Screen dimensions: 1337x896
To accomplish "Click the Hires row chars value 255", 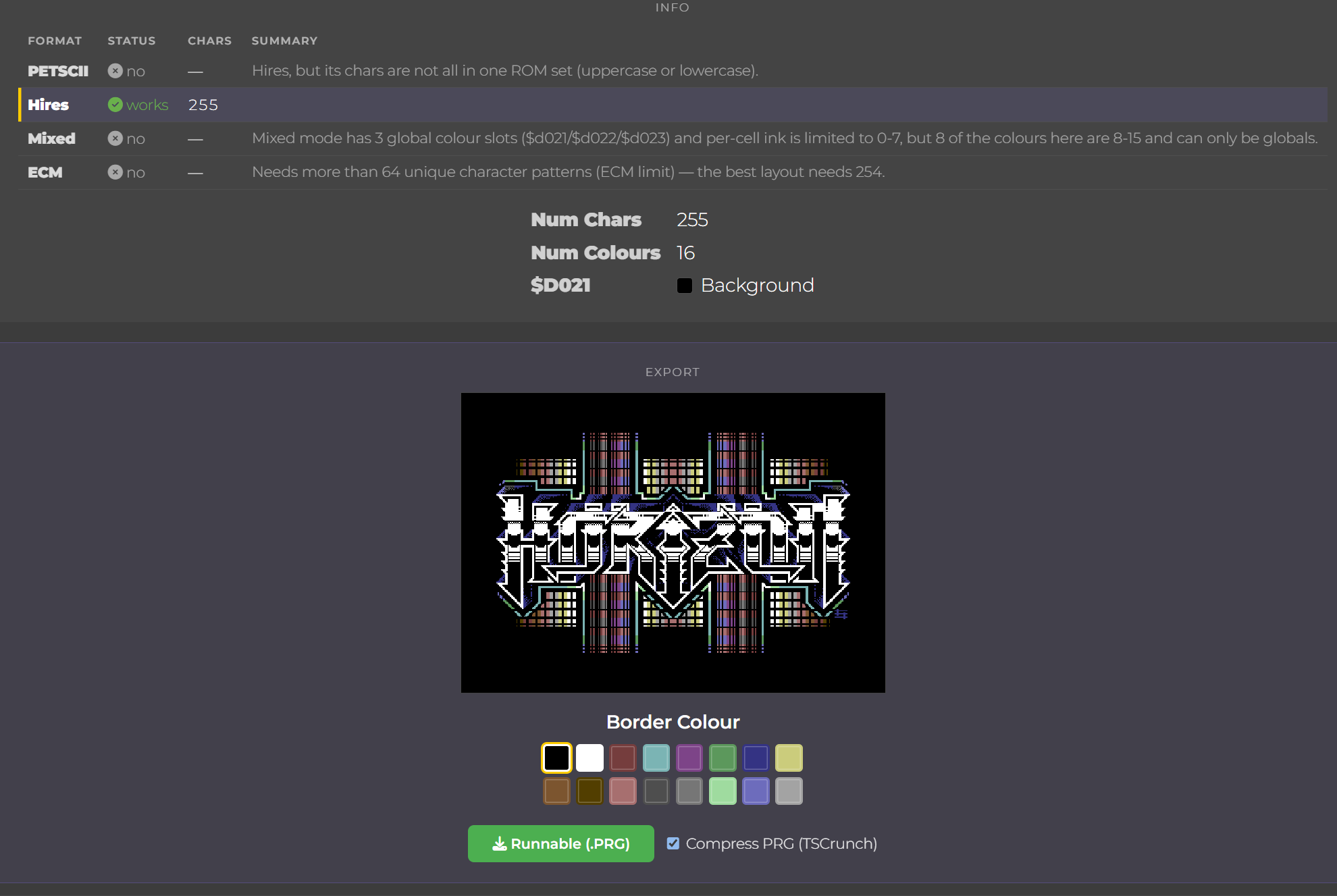I will tap(203, 105).
